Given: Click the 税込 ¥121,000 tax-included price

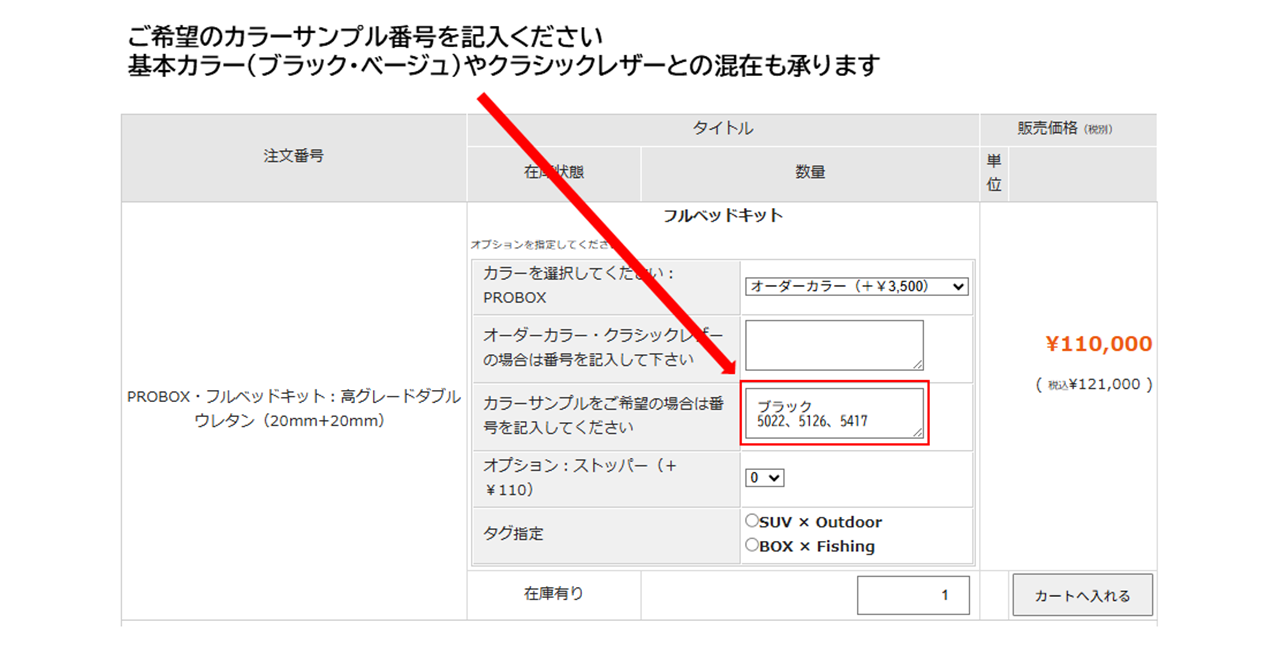Looking at the screenshot, I should click(x=1094, y=384).
